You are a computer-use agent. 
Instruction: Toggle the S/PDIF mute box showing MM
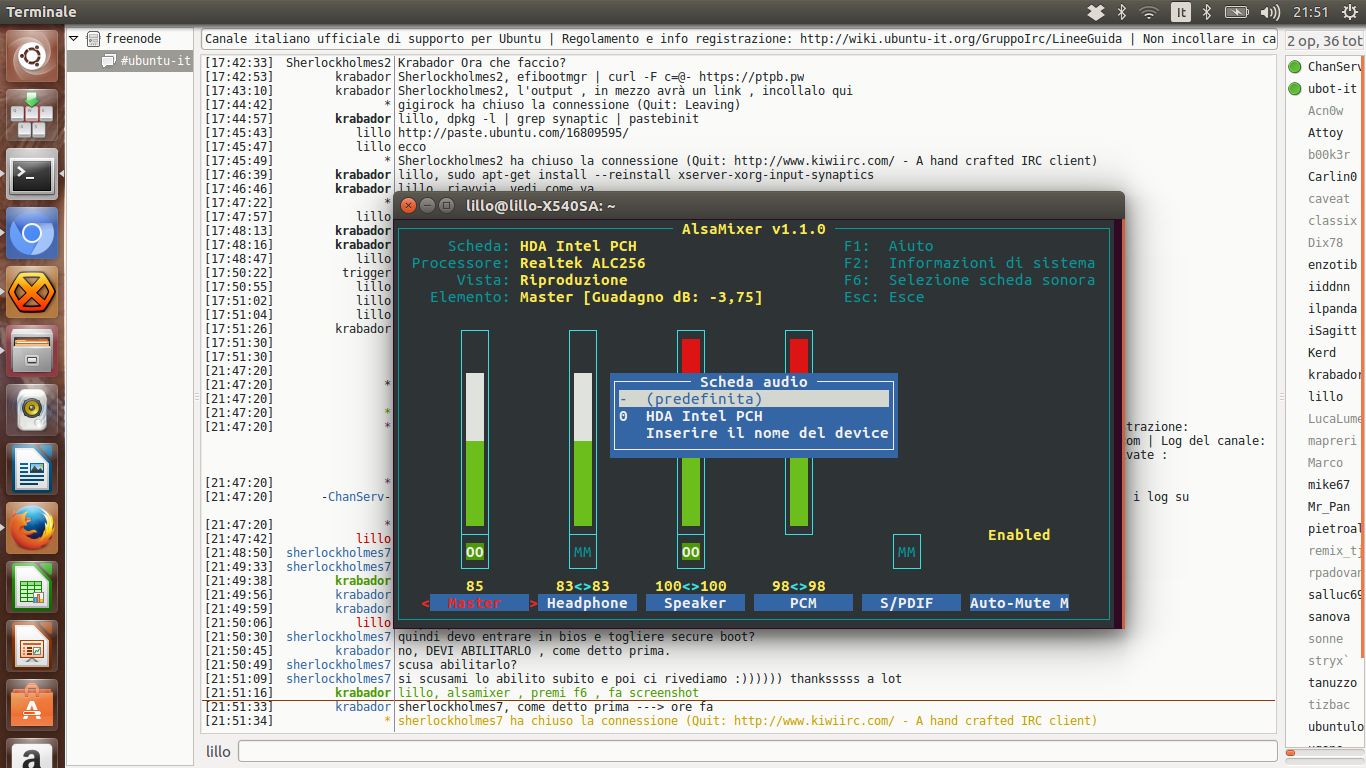[x=907, y=552]
